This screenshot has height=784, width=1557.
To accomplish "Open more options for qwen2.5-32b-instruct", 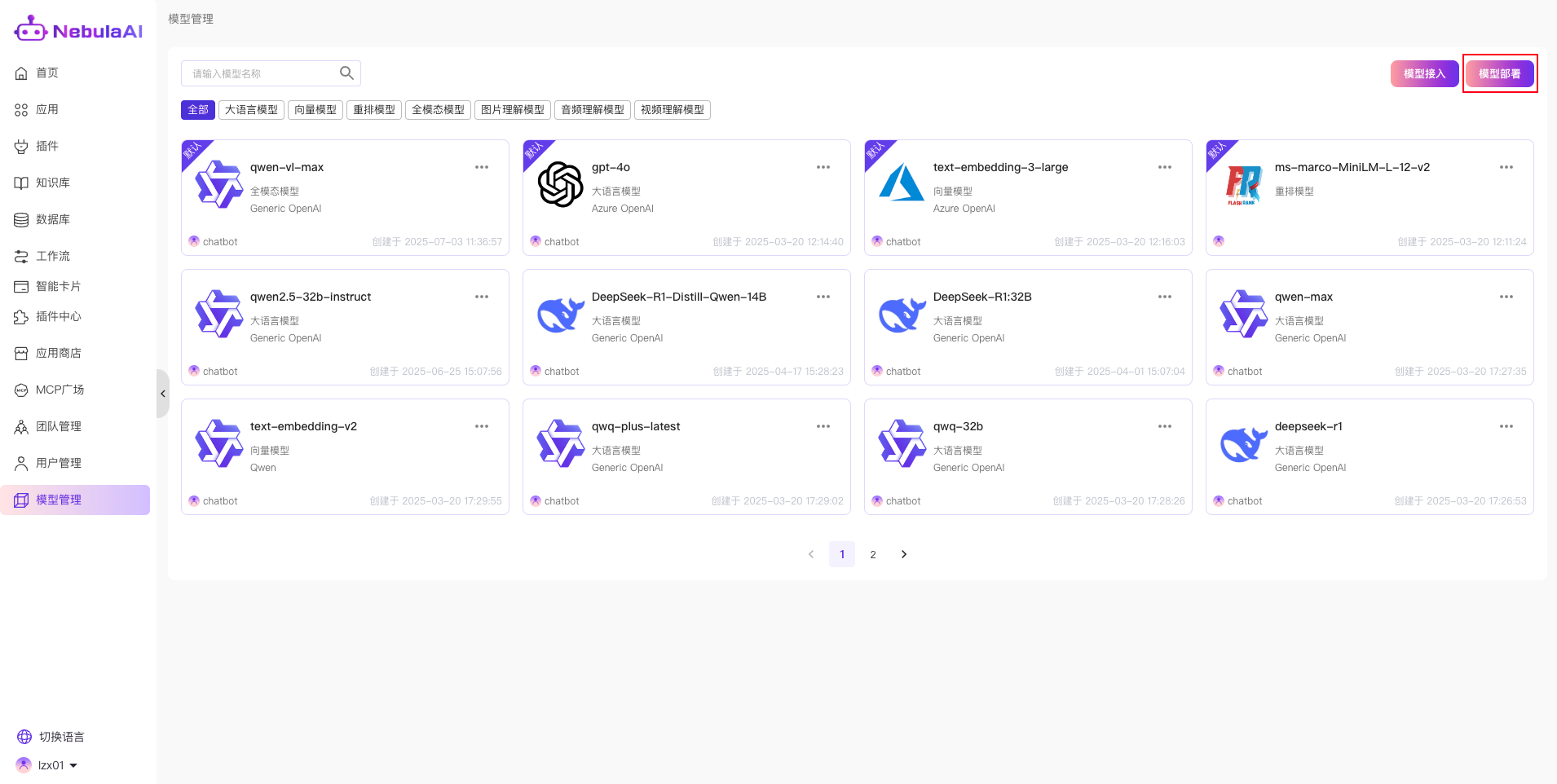I will coord(482,297).
